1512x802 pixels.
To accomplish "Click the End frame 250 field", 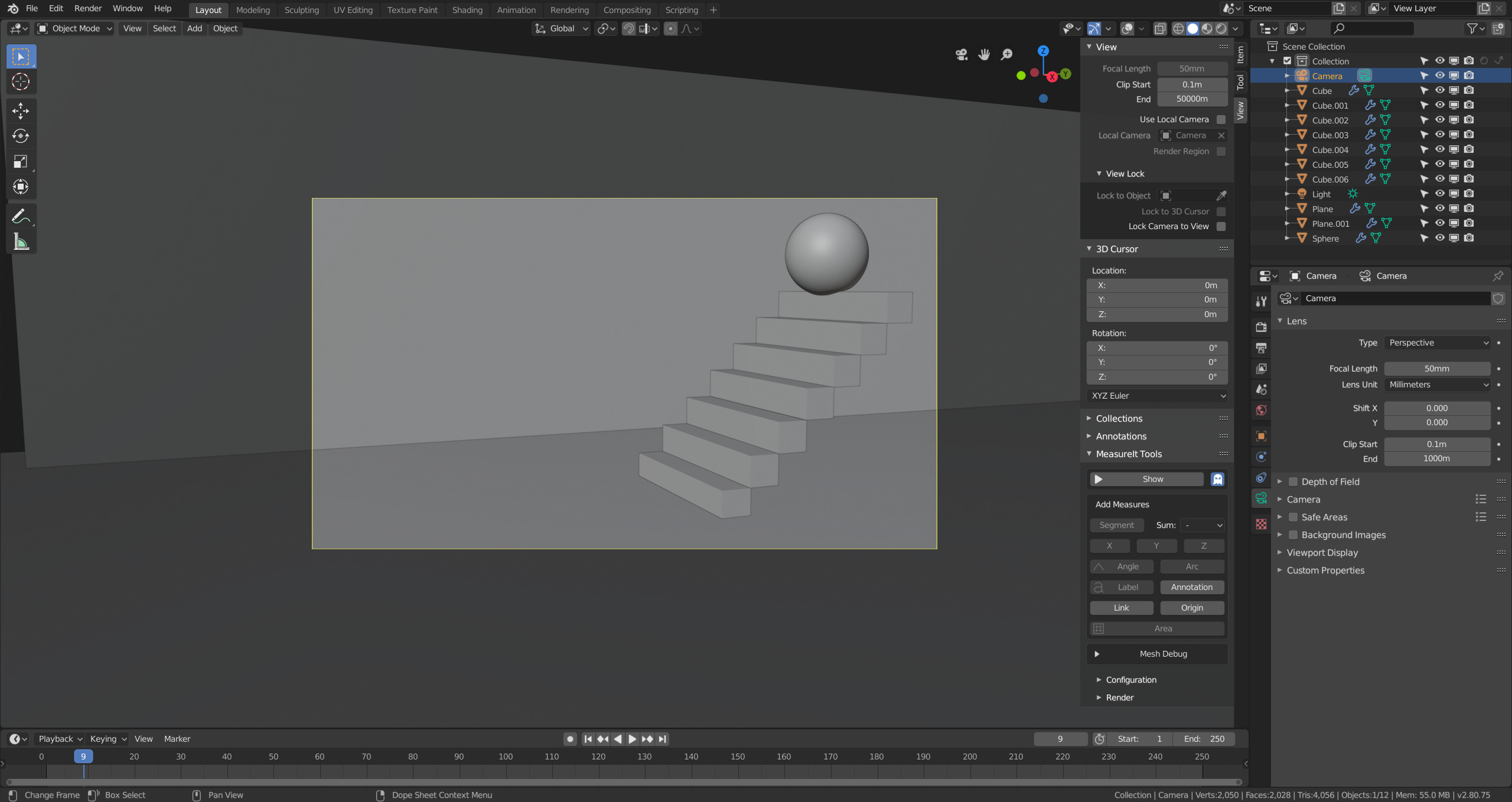I will [1204, 739].
